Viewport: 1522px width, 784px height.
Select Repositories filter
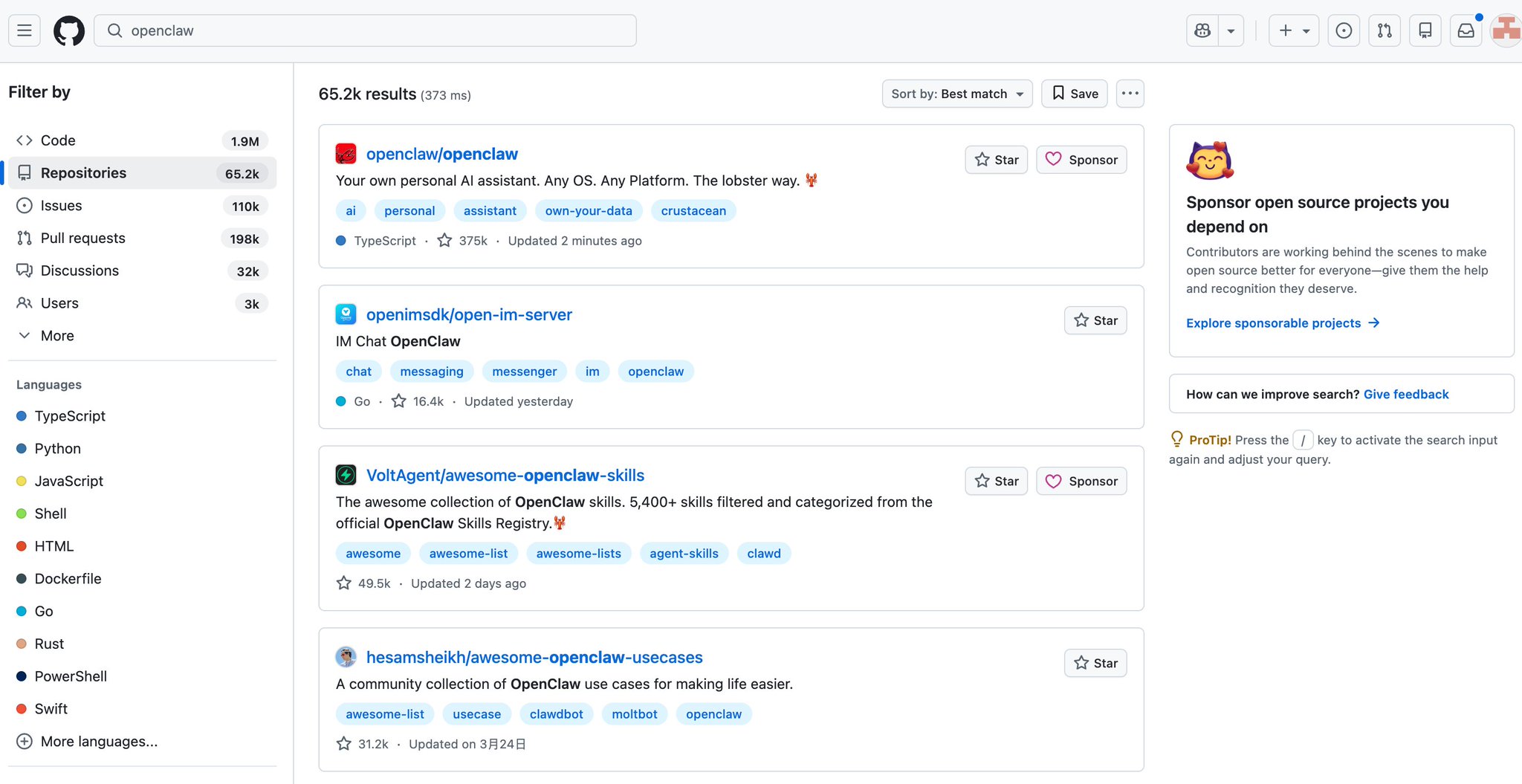pyautogui.click(x=141, y=173)
